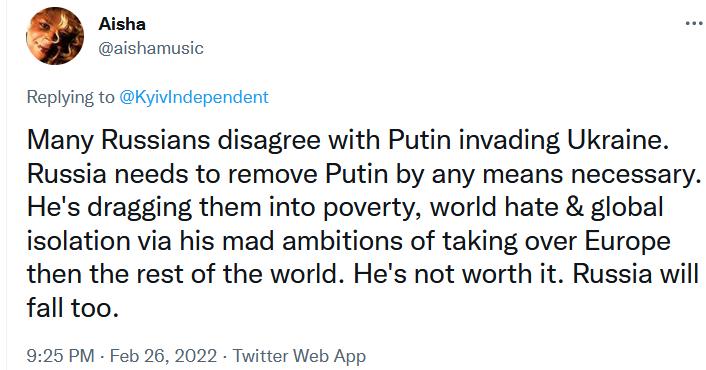Open the three-dot more options menu
Viewport: 706px width, 370px height.
click(x=695, y=23)
